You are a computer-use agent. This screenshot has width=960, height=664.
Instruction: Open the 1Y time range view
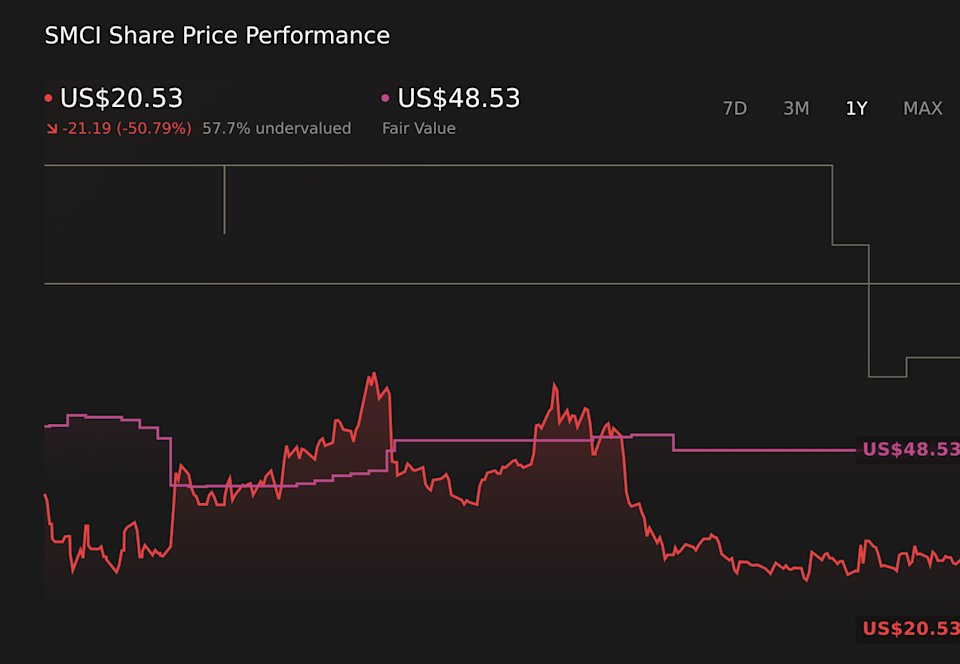856,108
